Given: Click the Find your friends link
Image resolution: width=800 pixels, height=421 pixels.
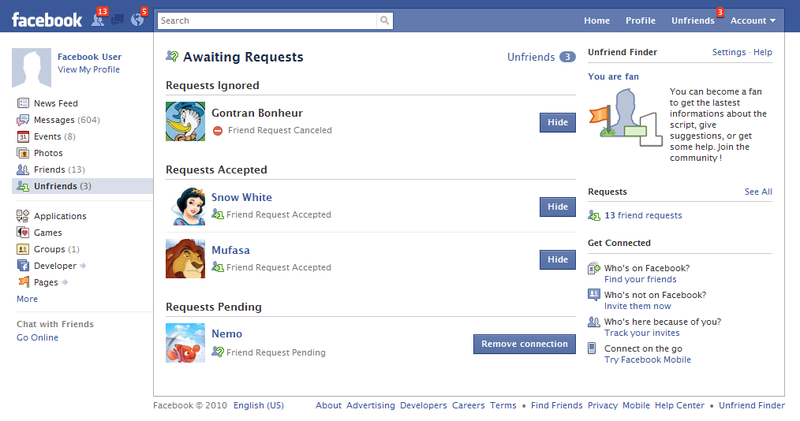Looking at the screenshot, I should coord(640,279).
